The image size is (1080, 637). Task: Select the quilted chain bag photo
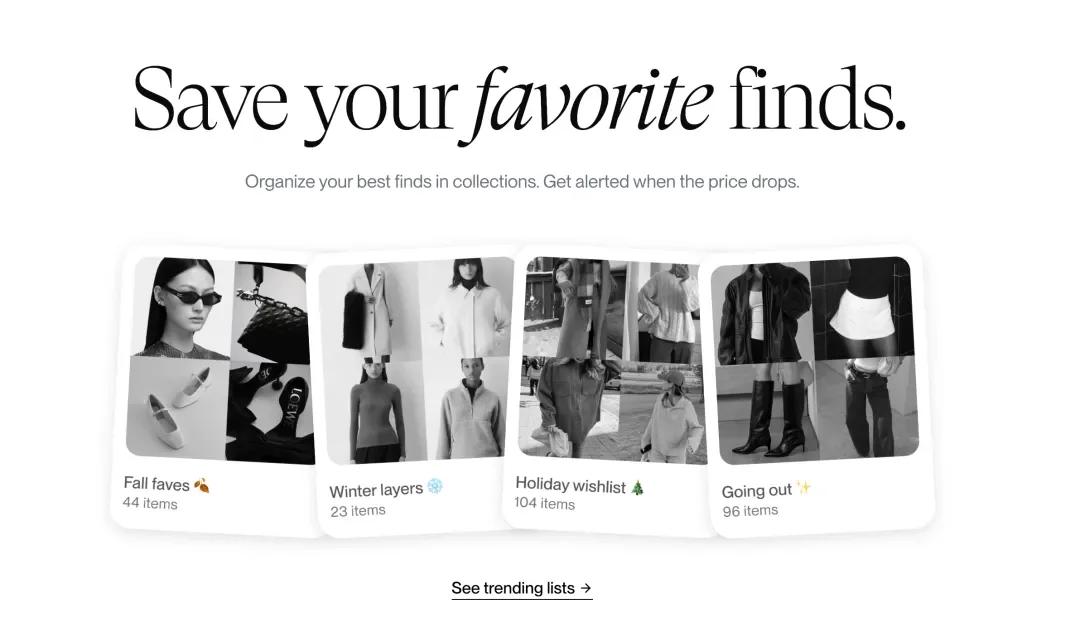click(271, 313)
